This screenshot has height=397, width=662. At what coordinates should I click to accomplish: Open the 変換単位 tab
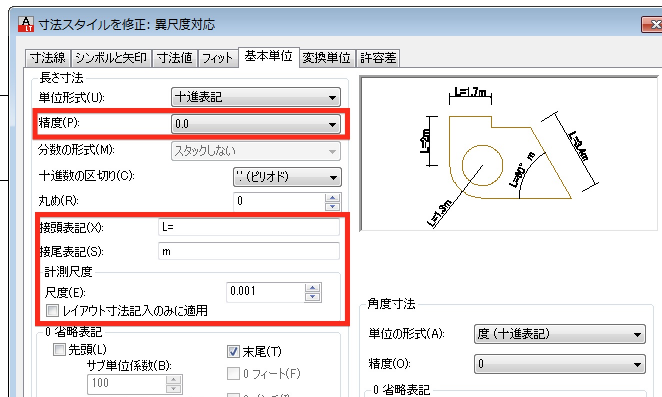point(326,58)
